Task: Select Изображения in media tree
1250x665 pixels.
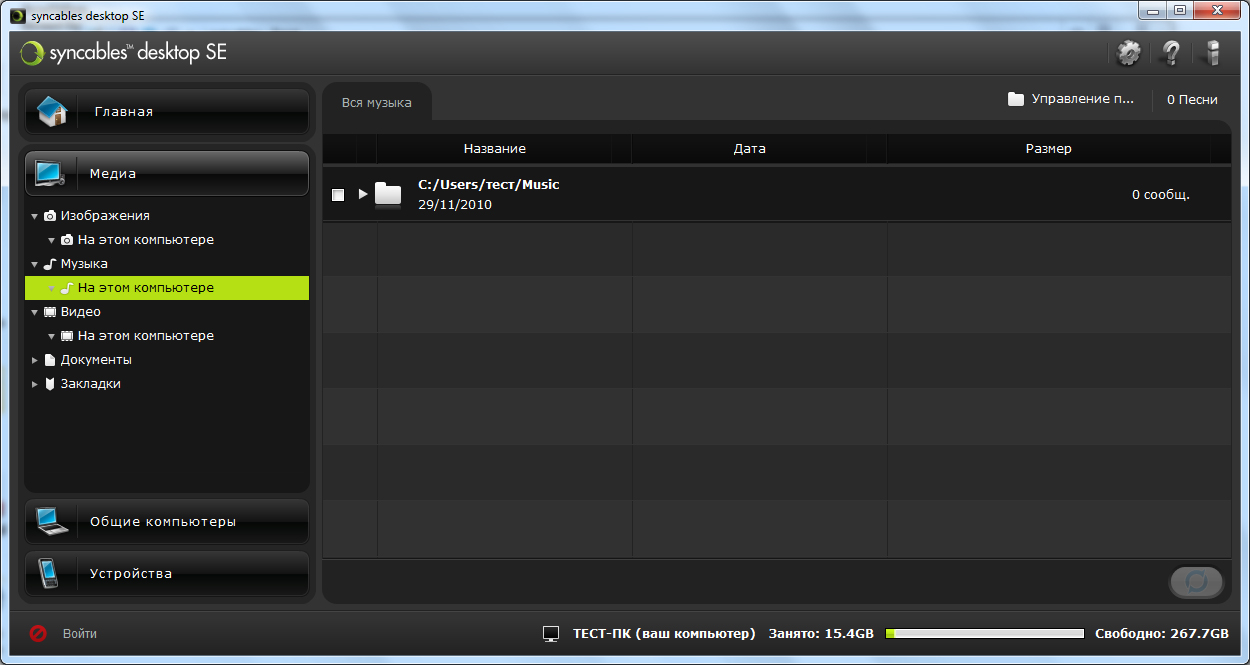Action: pyautogui.click(x=105, y=216)
